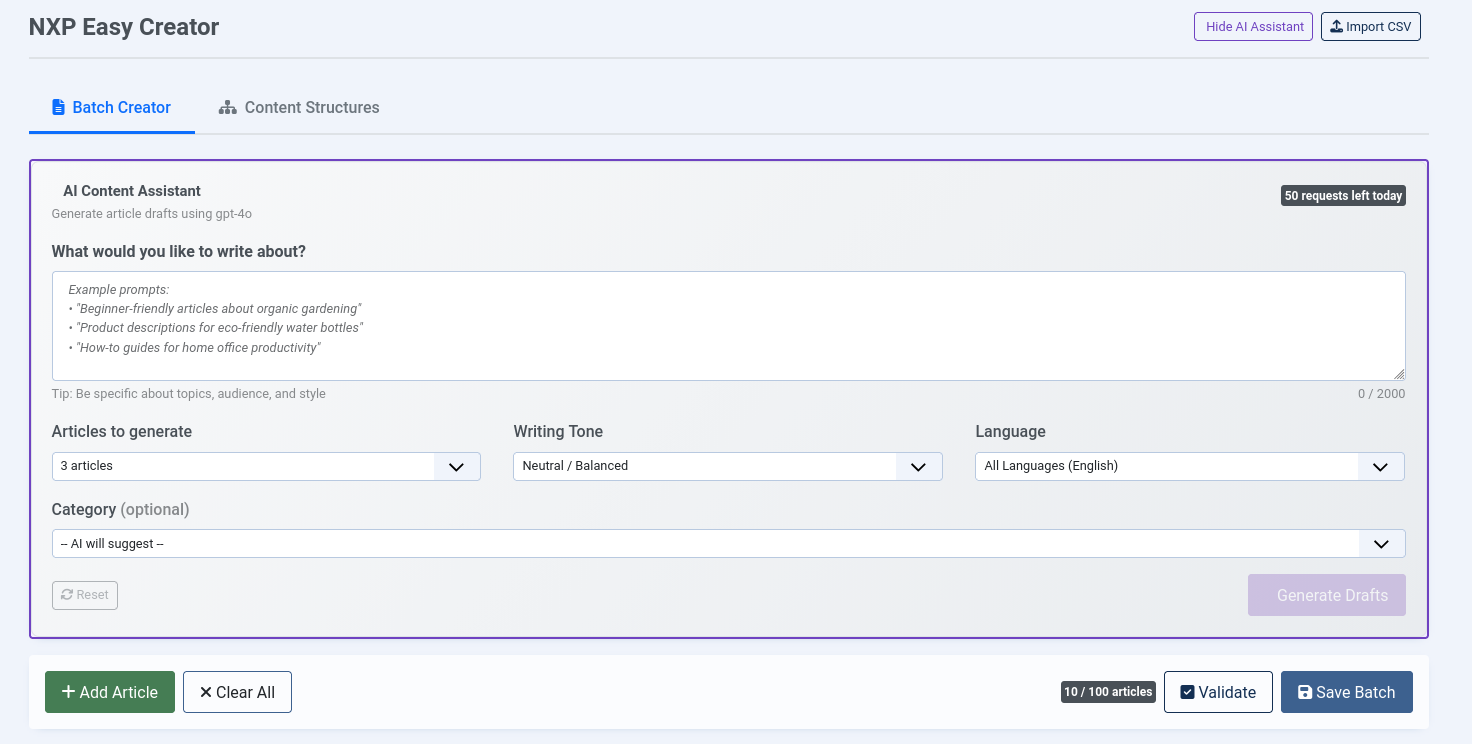
Task: Click the 50 requests left today badge
Action: click(x=1343, y=196)
